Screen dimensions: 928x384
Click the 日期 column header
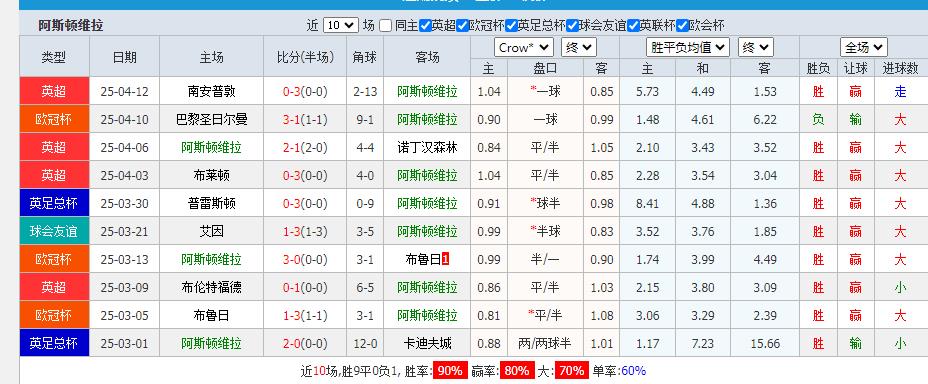[x=124, y=57]
